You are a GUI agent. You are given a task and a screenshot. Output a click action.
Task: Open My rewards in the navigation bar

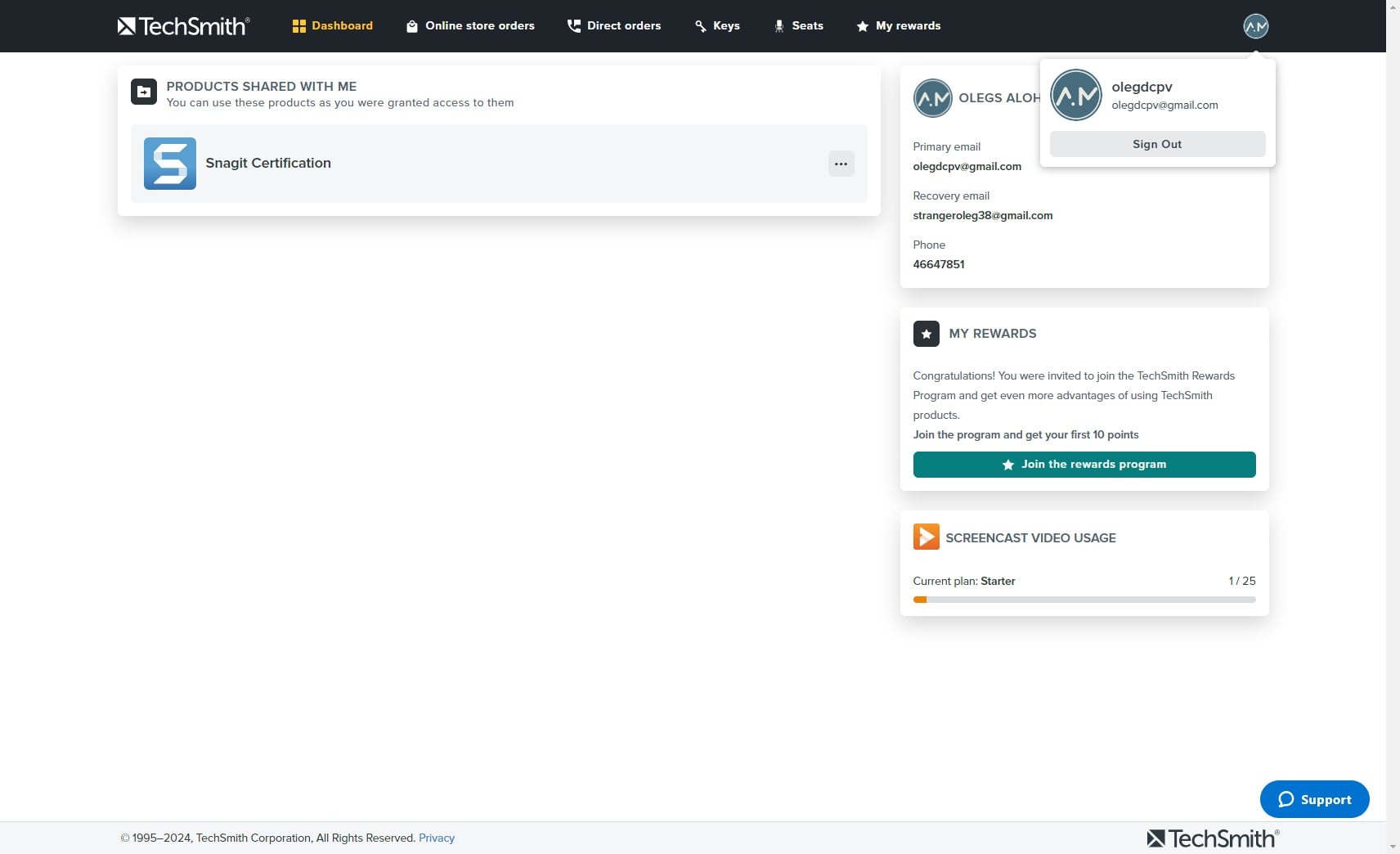coord(899,26)
